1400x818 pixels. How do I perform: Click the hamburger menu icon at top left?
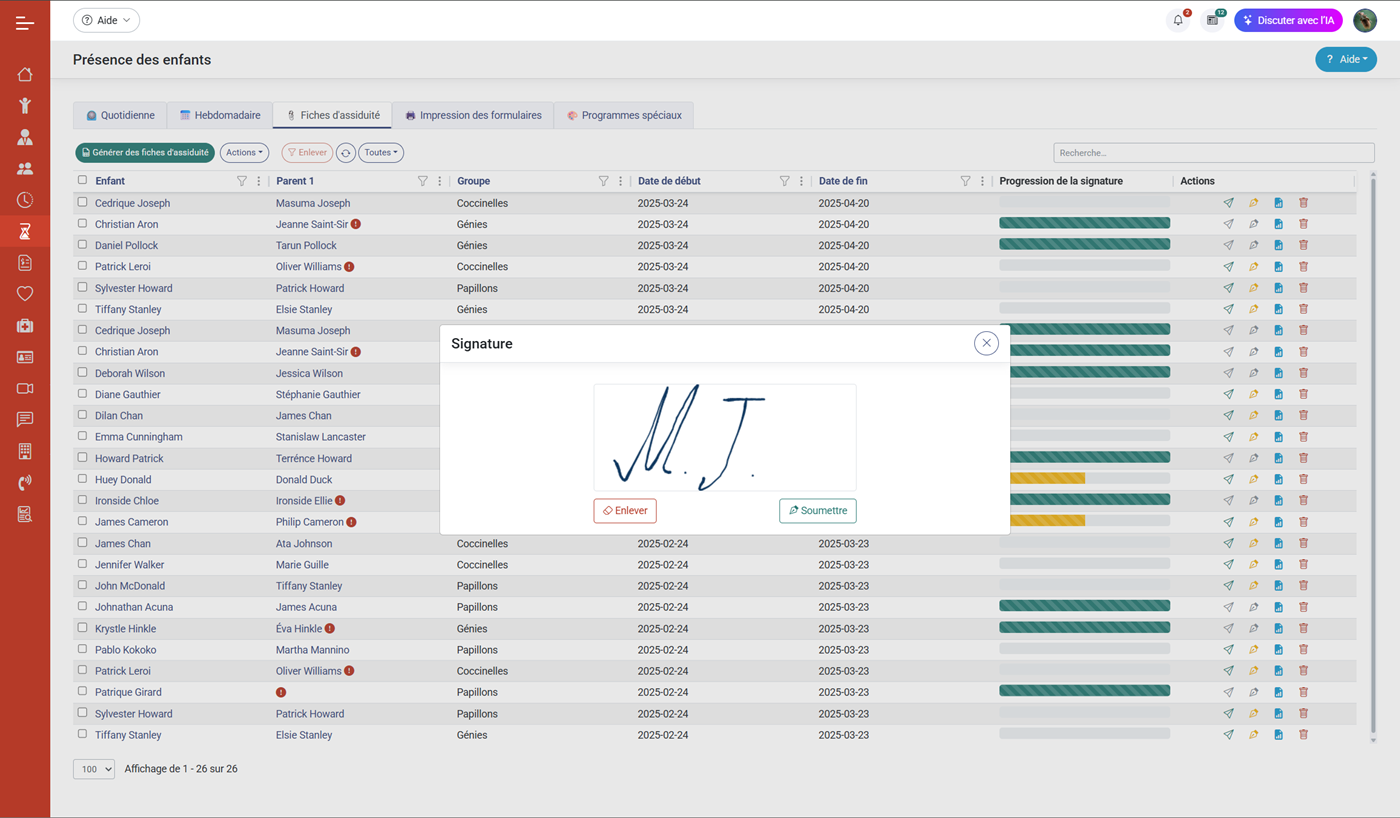coord(25,23)
